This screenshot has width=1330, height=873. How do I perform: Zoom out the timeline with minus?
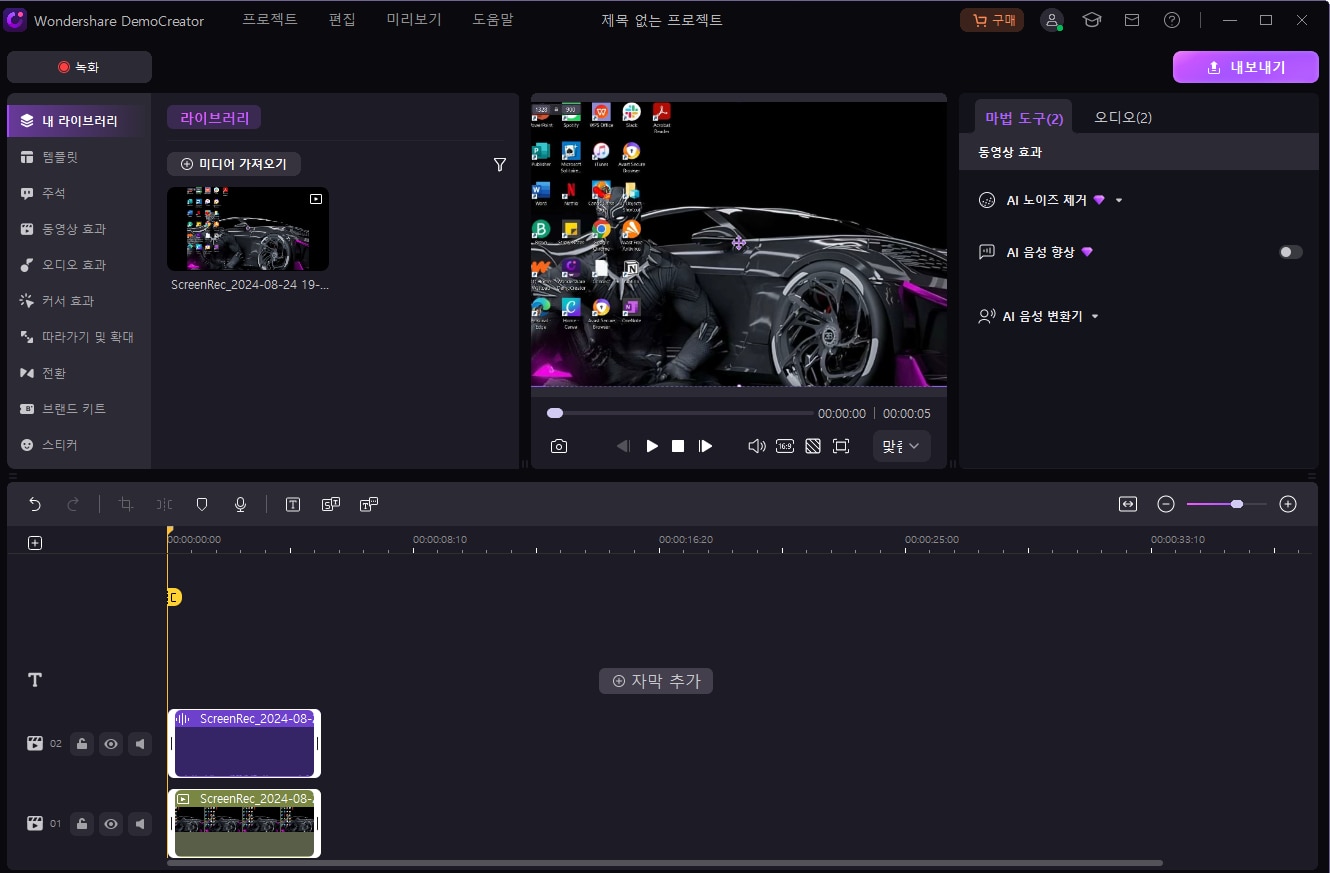pyautogui.click(x=1166, y=504)
